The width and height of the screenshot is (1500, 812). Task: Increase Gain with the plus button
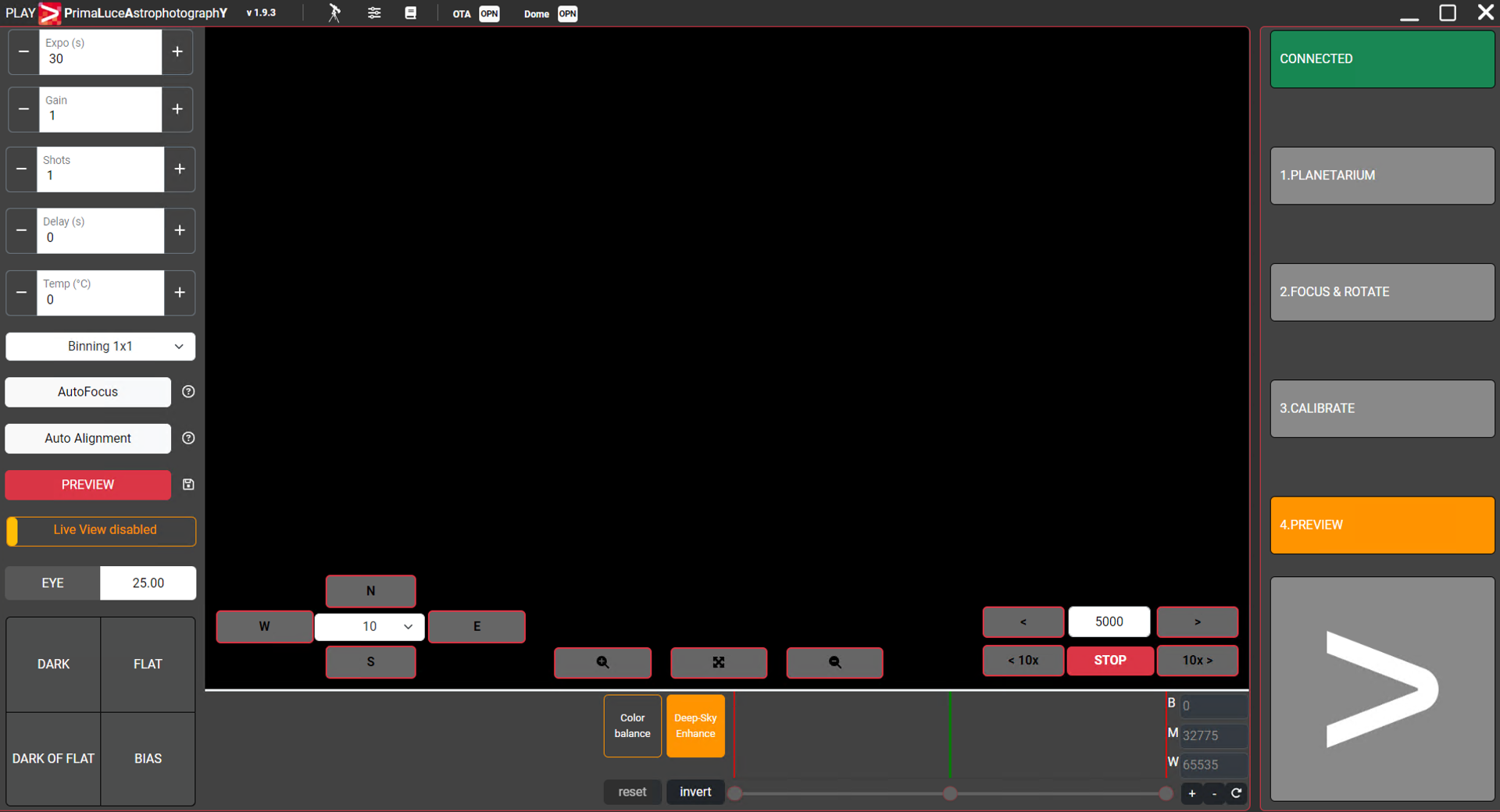[177, 109]
